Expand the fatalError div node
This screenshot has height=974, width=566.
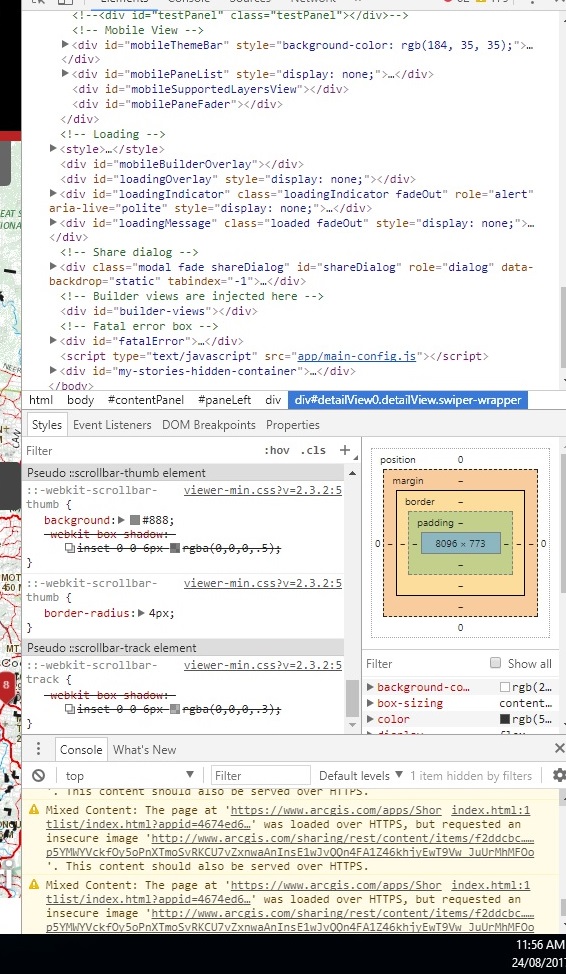point(53,340)
